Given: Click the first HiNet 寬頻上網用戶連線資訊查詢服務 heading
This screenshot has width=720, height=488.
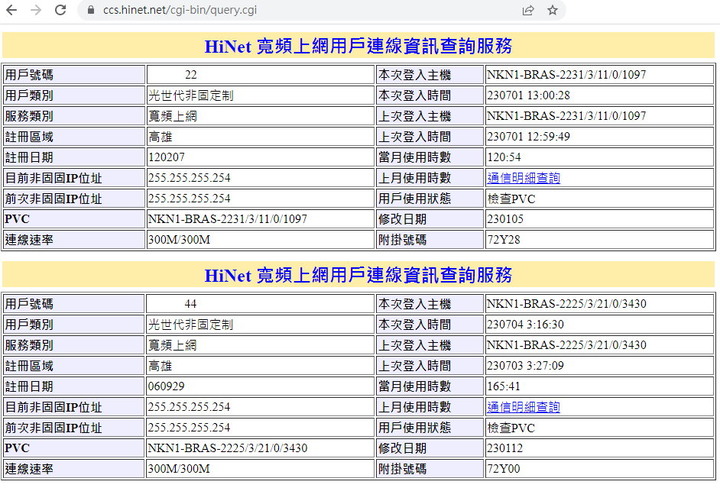Looking at the screenshot, I should (358, 46).
